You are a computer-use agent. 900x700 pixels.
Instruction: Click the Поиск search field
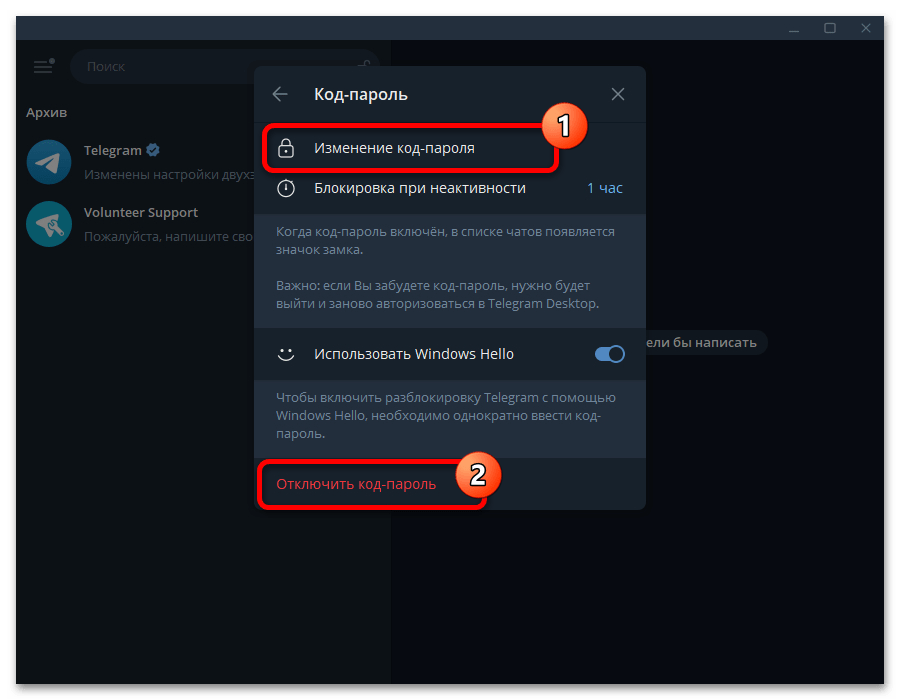[x=224, y=67]
